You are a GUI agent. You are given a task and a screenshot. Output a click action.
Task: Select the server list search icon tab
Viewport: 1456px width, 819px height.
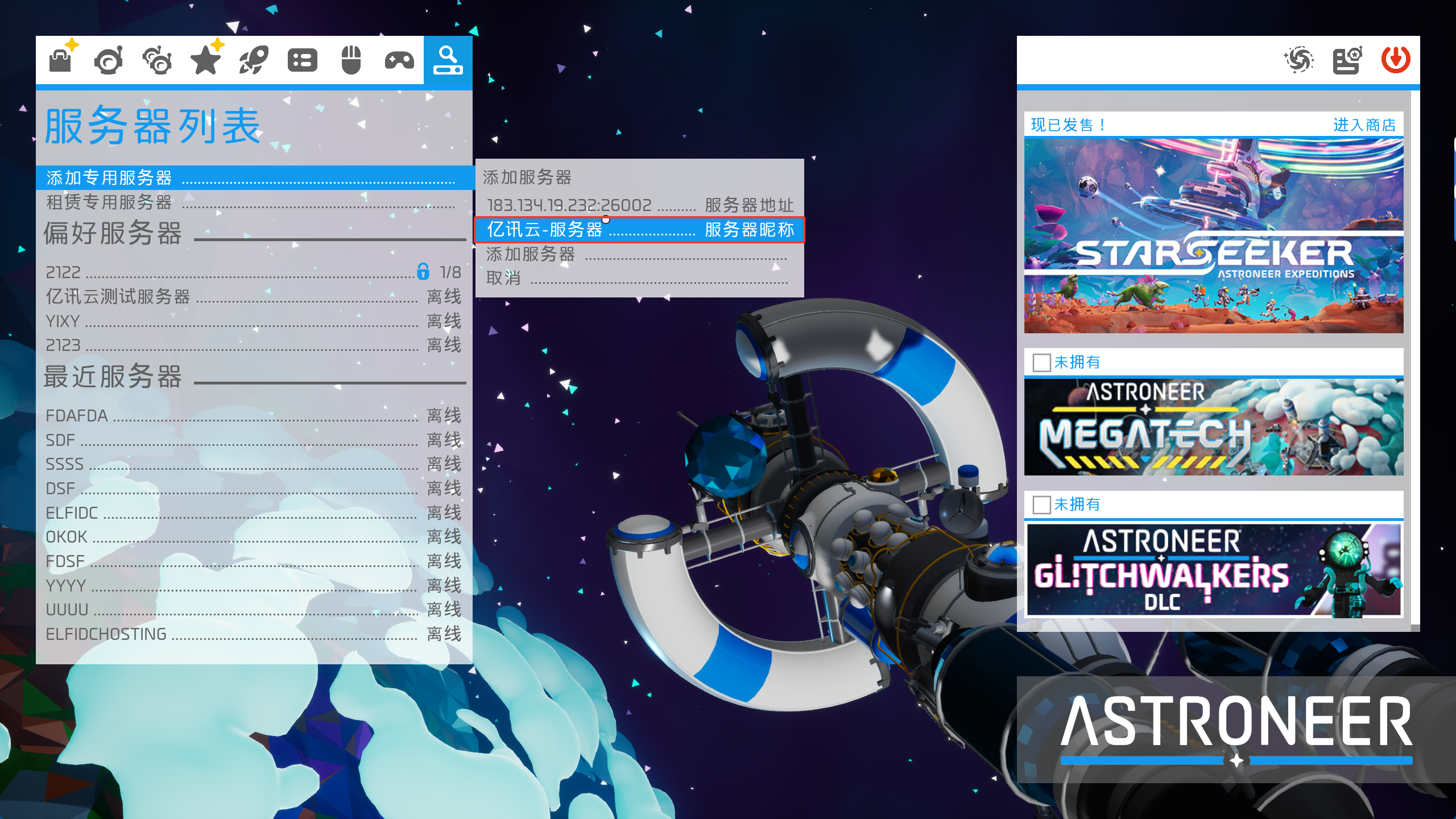(x=448, y=60)
